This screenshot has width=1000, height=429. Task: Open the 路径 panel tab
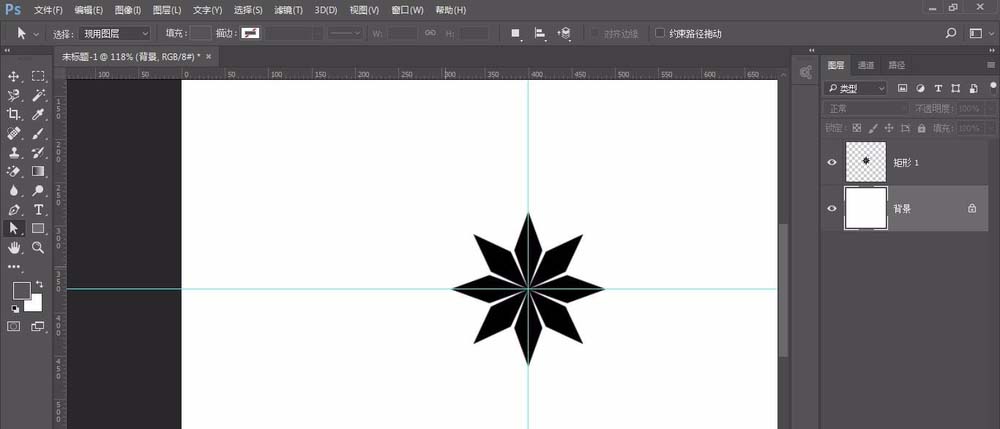[x=897, y=65]
